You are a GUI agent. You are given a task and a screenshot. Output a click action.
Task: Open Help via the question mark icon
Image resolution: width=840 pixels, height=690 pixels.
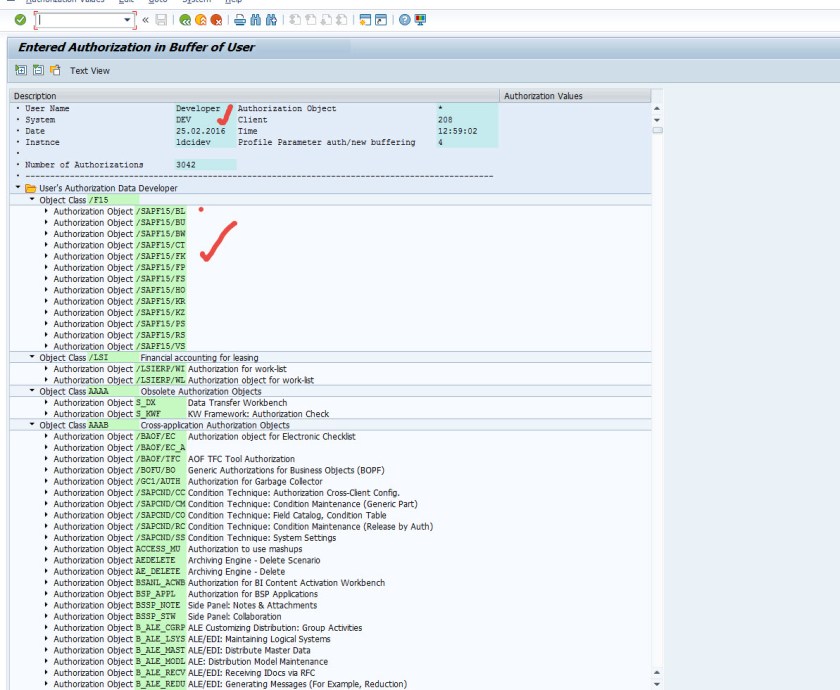pos(405,20)
